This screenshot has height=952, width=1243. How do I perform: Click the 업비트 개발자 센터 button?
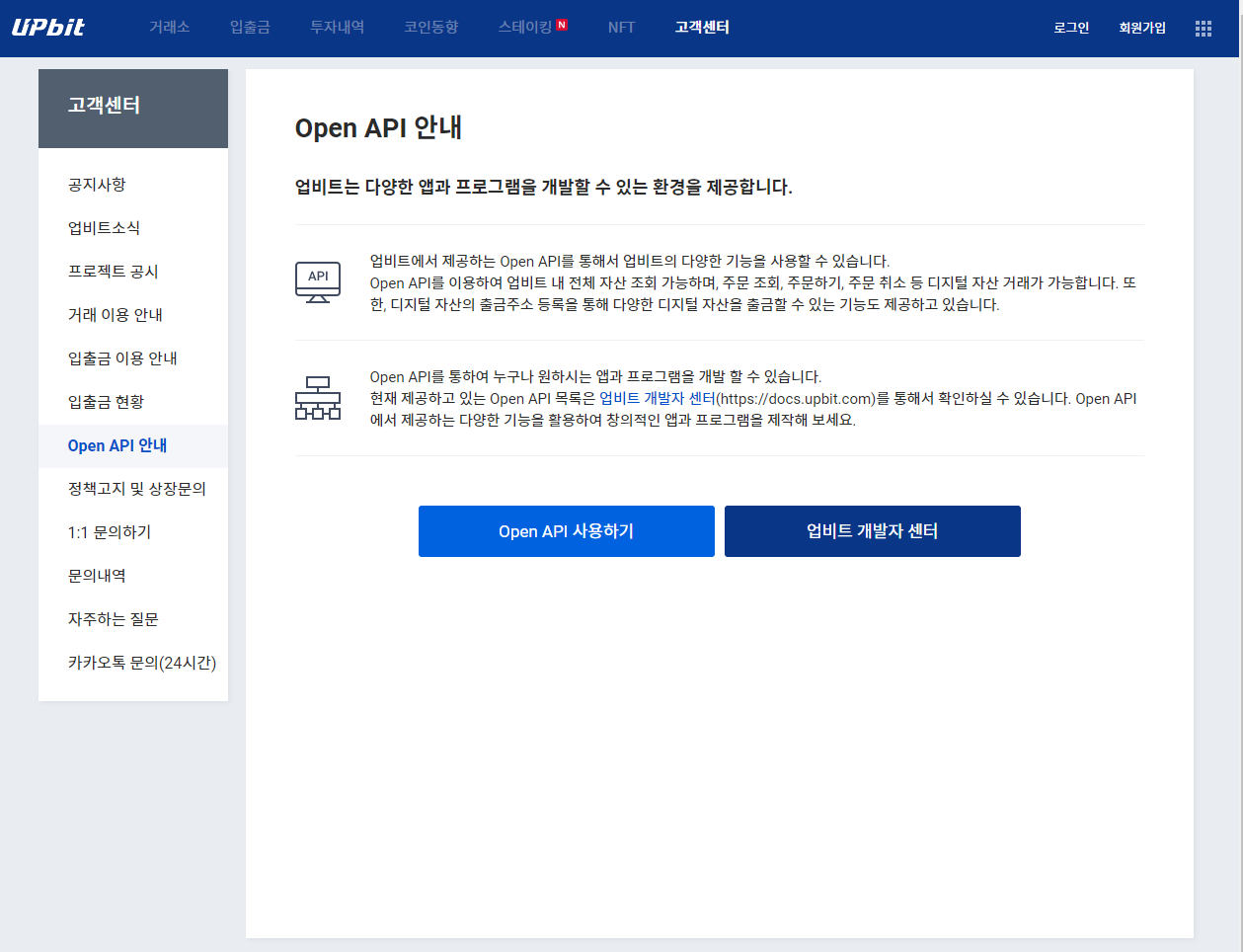[873, 531]
